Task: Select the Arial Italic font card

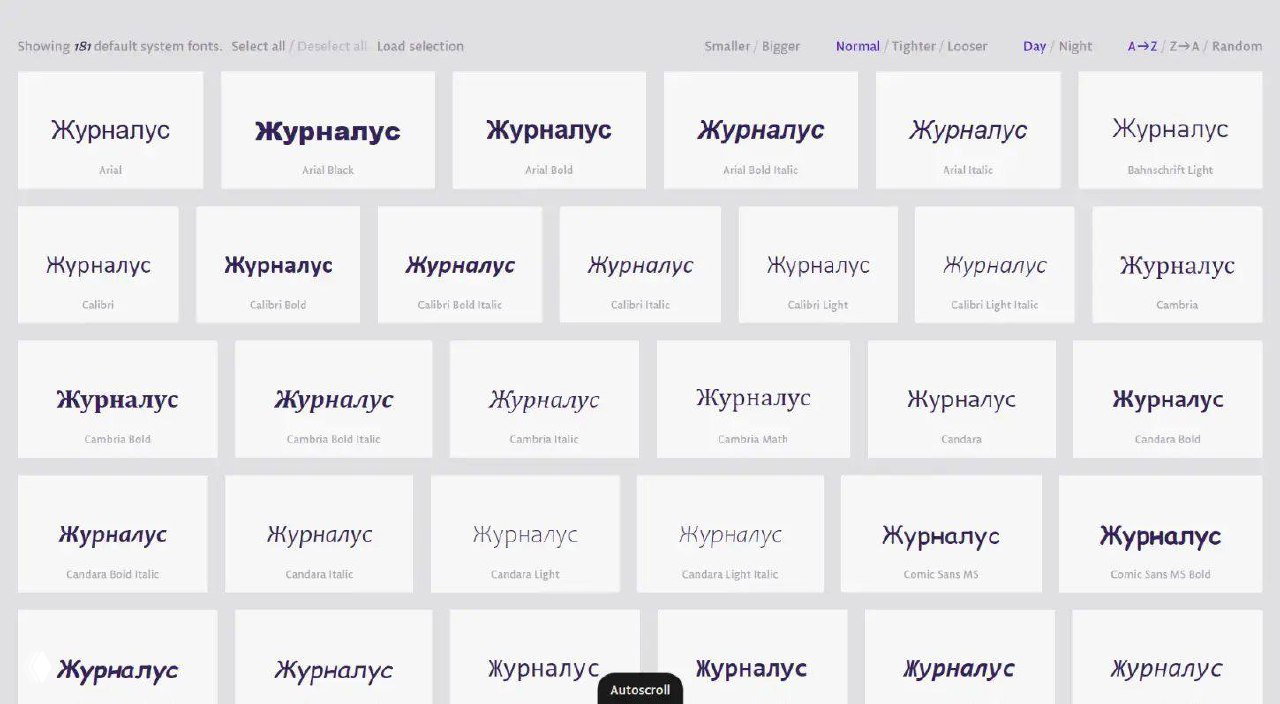Action: [x=968, y=130]
